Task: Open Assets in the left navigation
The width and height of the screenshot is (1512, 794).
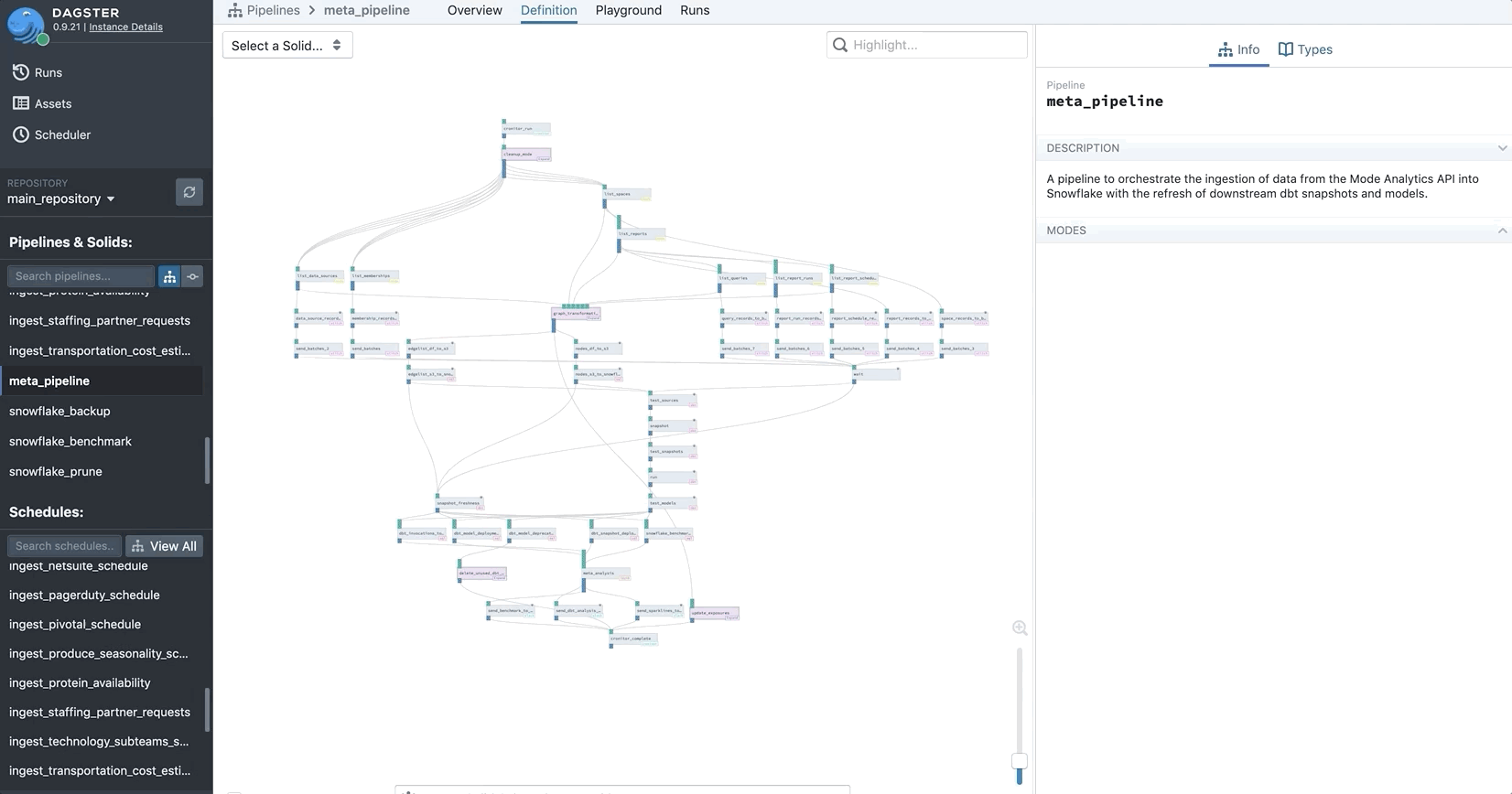Action: pos(42,103)
